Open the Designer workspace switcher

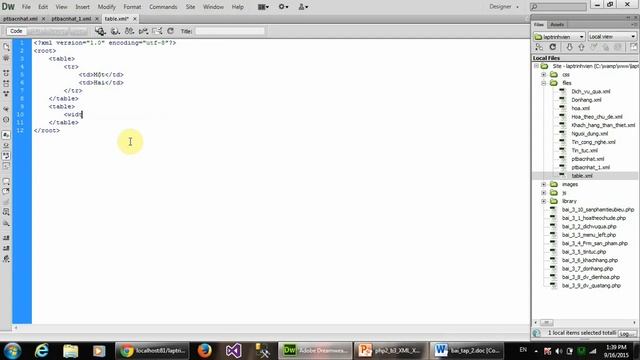point(504,7)
